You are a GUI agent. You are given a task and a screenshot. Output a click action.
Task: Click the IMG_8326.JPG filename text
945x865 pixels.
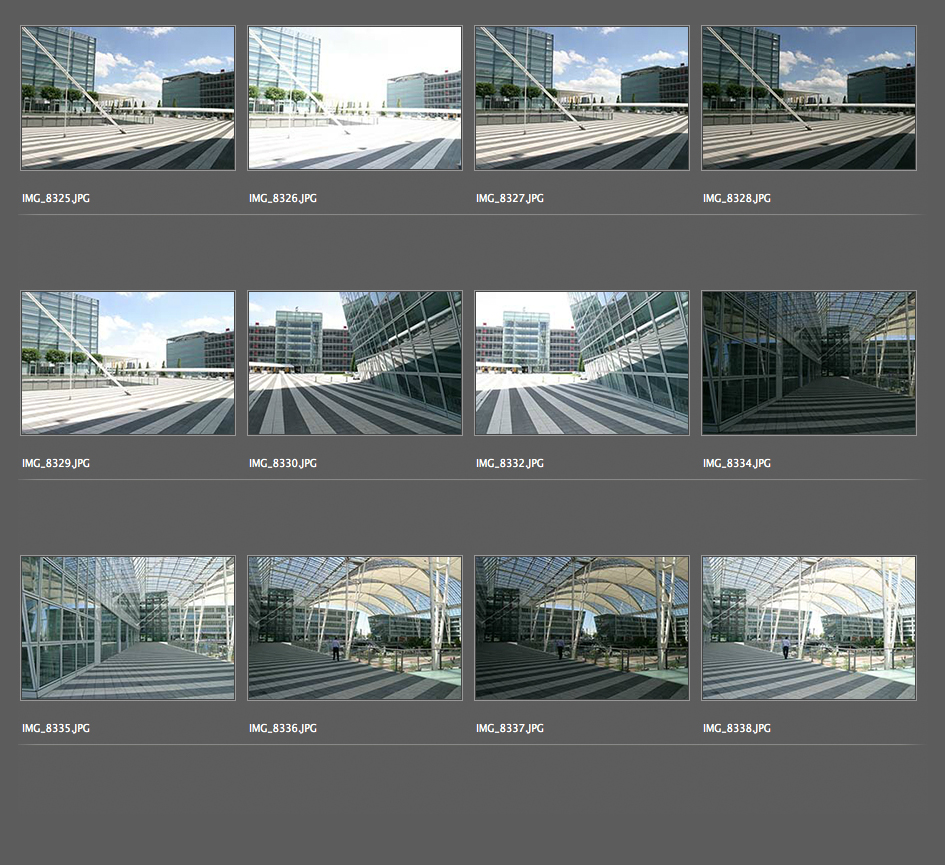[283, 199]
